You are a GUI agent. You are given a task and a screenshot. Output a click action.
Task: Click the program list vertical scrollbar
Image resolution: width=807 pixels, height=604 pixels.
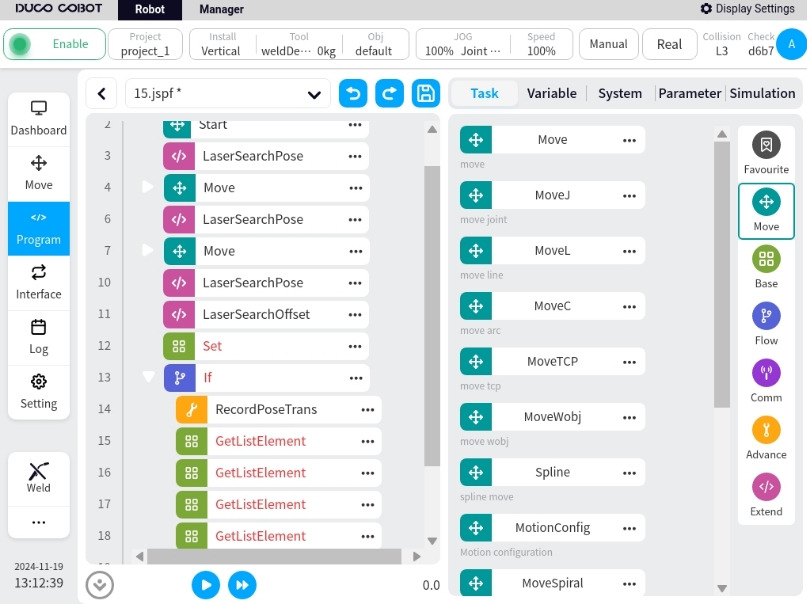[x=432, y=300]
